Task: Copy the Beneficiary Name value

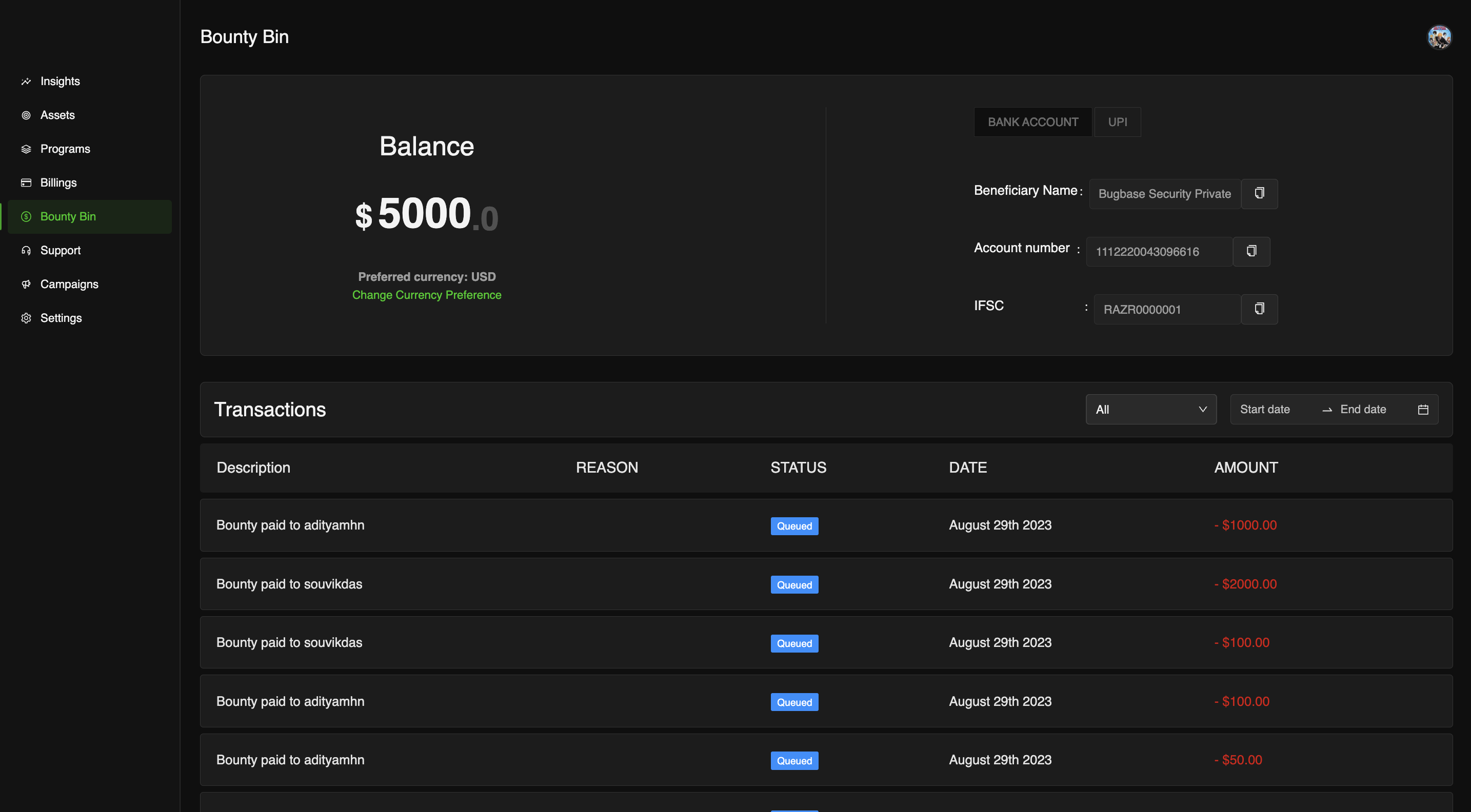Action: point(1259,193)
